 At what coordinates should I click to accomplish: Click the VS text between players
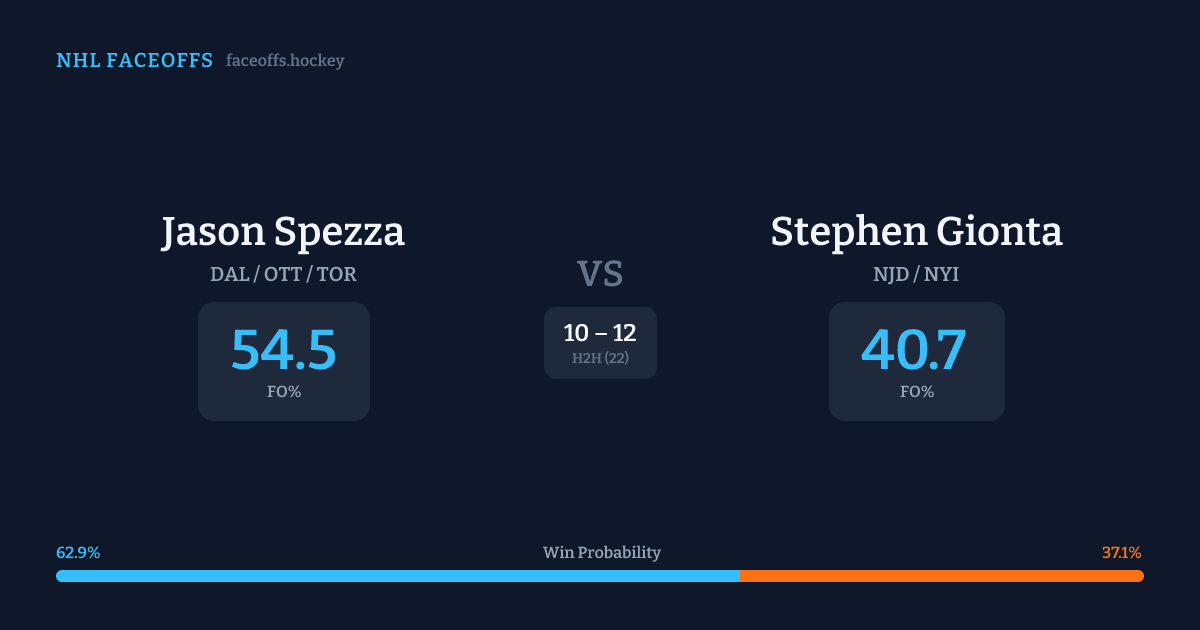coord(600,274)
